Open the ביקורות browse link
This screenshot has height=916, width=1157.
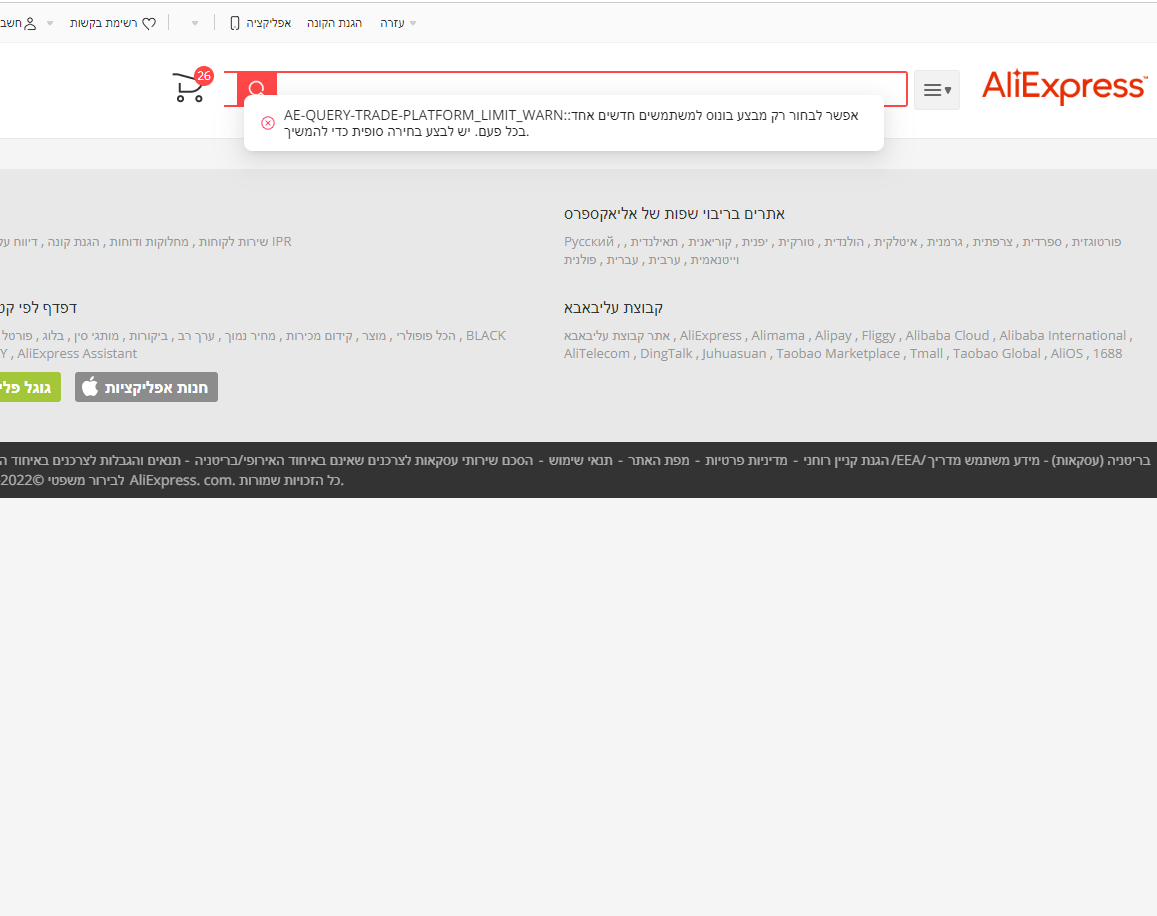148,335
